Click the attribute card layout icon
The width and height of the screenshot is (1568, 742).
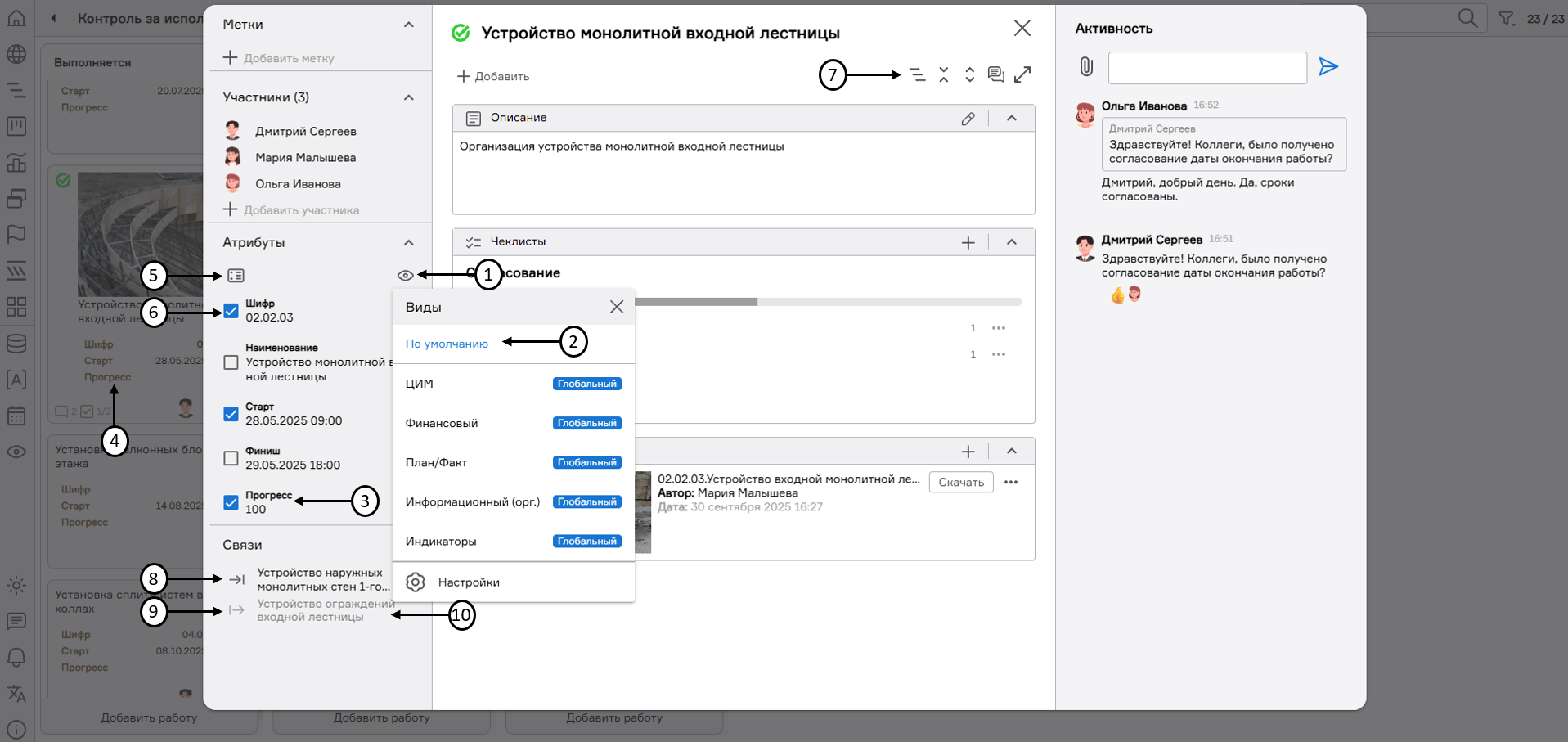(236, 276)
